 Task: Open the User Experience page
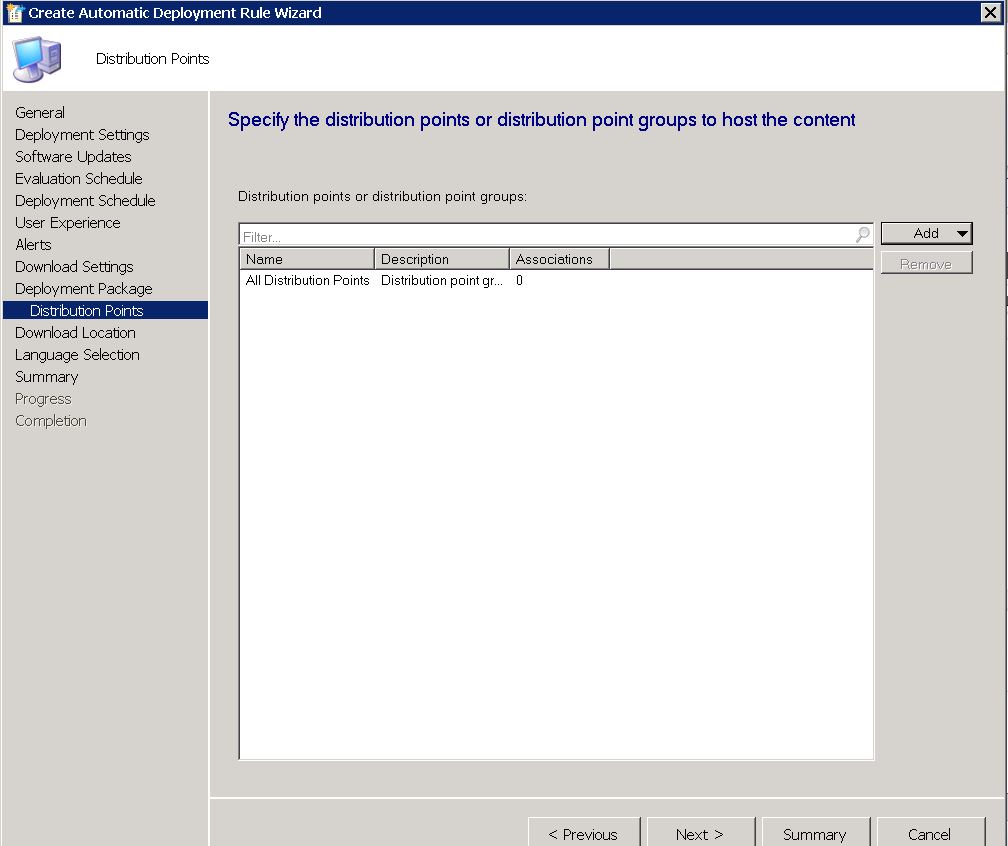(x=68, y=222)
